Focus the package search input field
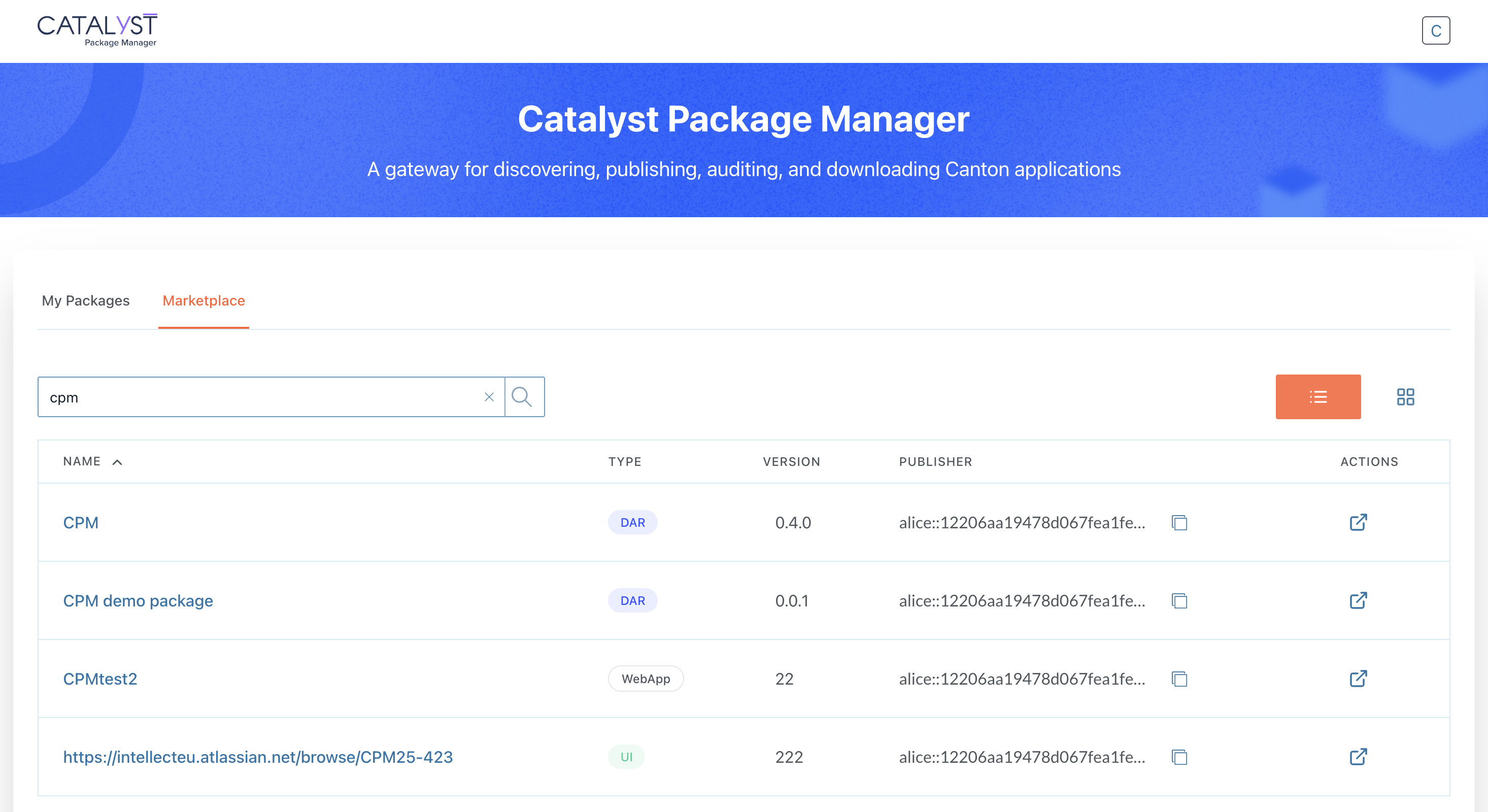 tap(260, 397)
